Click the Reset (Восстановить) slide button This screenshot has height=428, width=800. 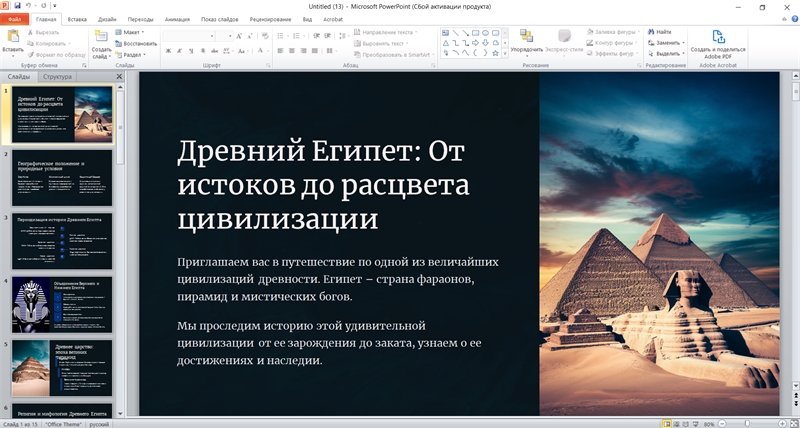point(136,43)
